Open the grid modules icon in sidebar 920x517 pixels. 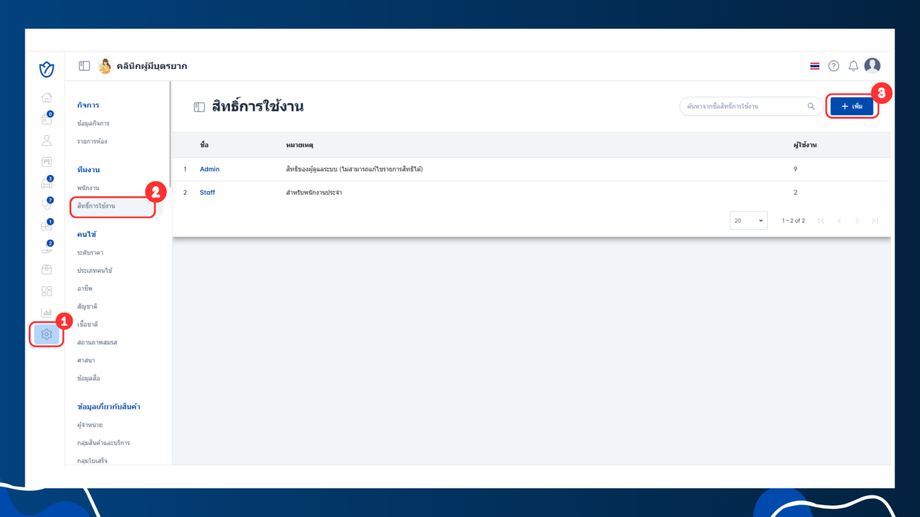click(46, 291)
